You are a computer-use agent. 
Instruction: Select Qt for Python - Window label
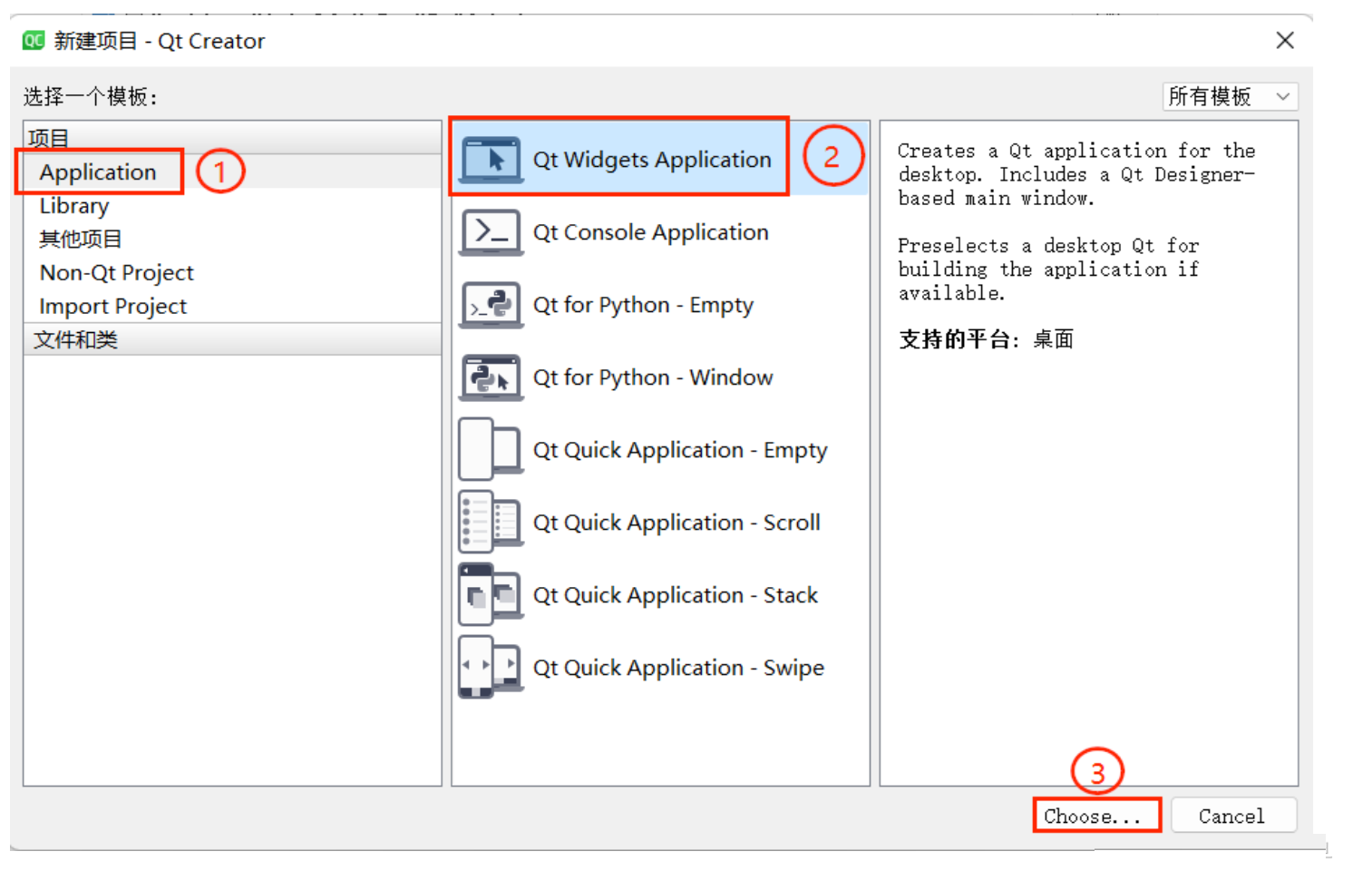coord(653,377)
